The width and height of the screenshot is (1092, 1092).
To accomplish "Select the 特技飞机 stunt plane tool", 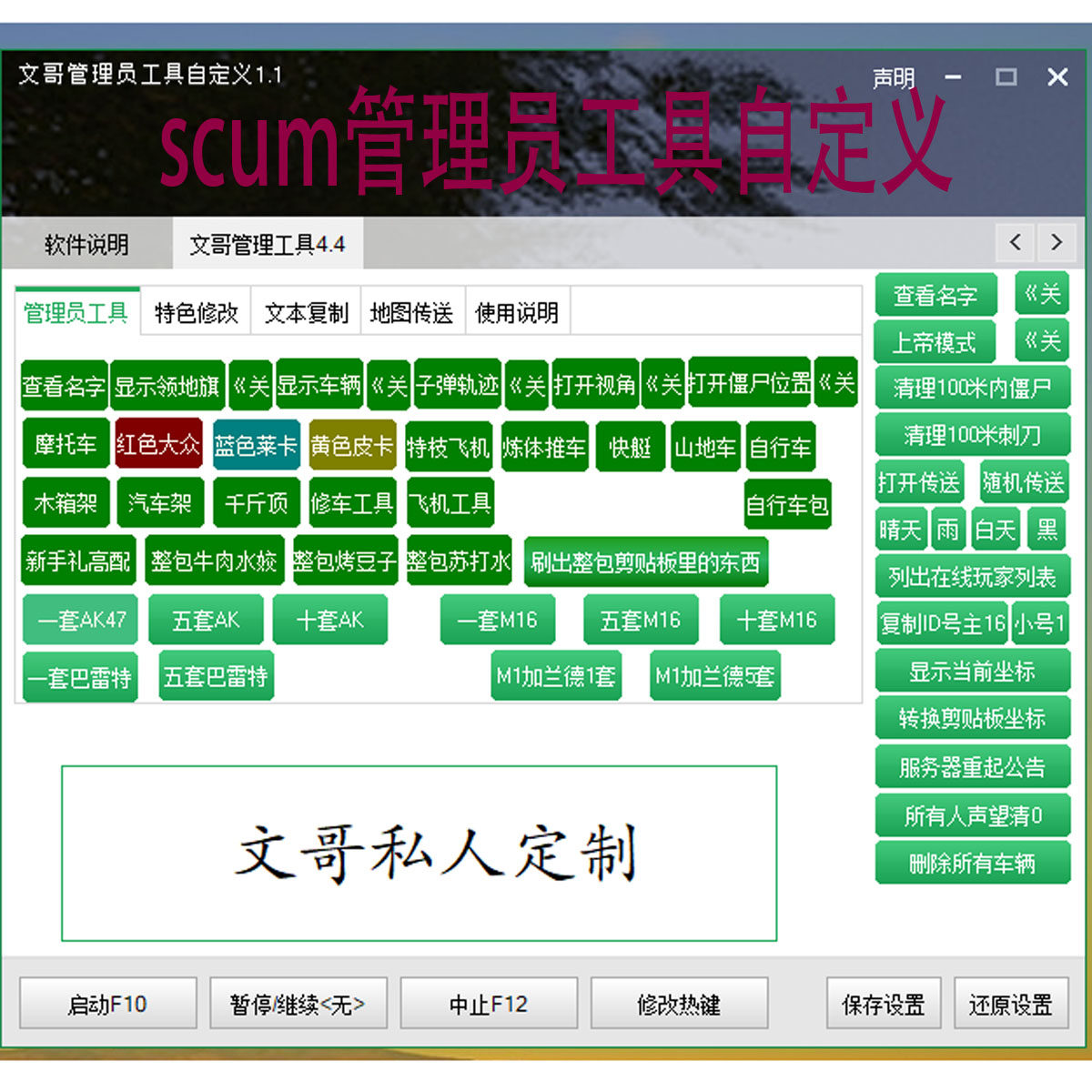I will 447,447.
